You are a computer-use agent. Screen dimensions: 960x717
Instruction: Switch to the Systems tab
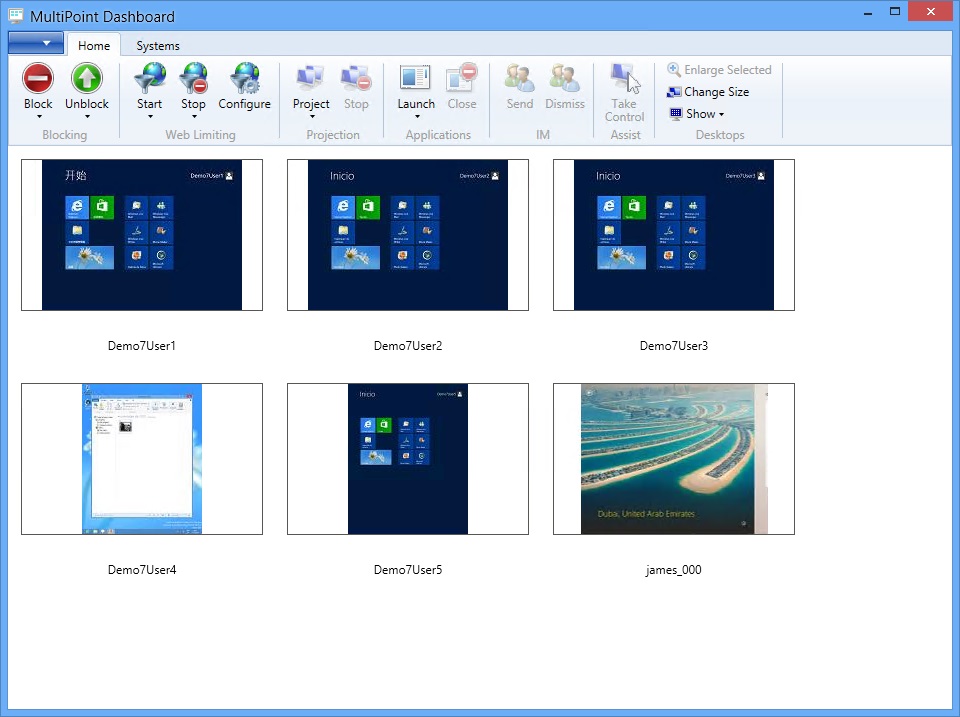[x=158, y=45]
